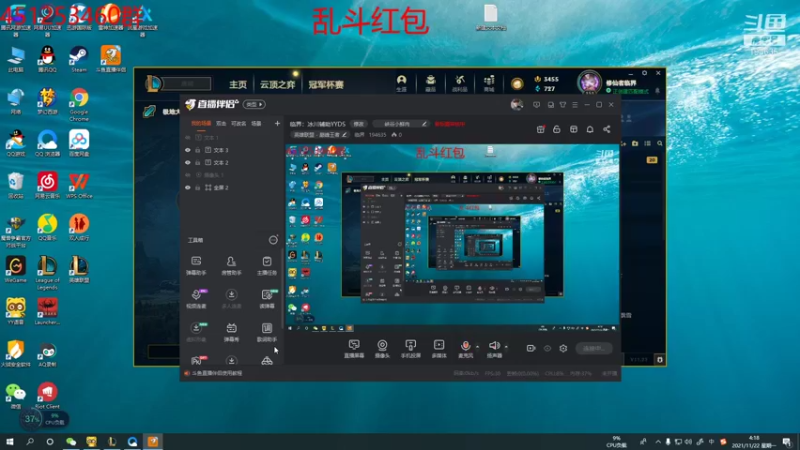Toggle lock on 全屏 2 layer
Image resolution: width=800 pixels, height=450 pixels.
tap(198, 188)
